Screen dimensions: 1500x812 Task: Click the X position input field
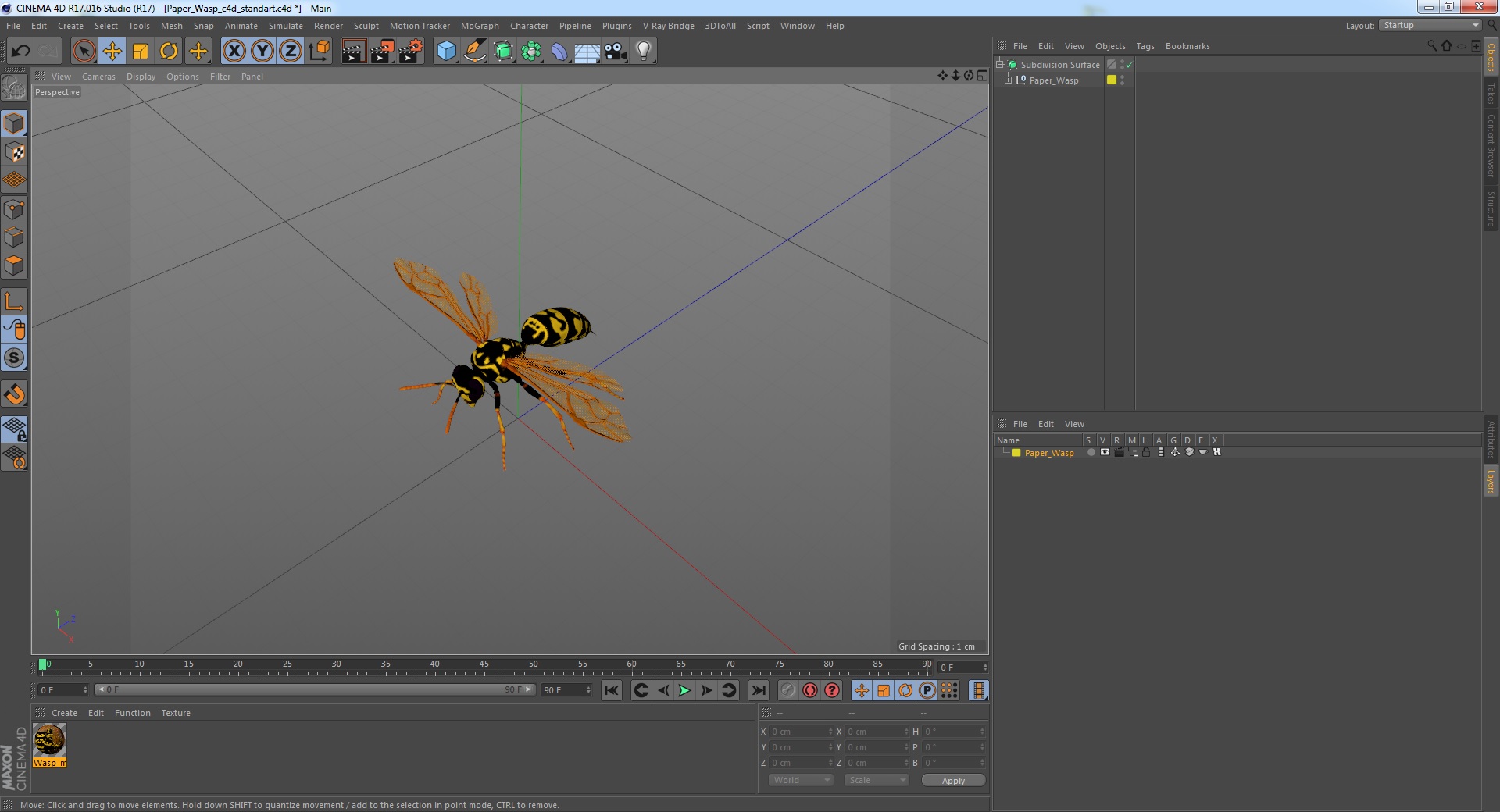click(x=802, y=732)
